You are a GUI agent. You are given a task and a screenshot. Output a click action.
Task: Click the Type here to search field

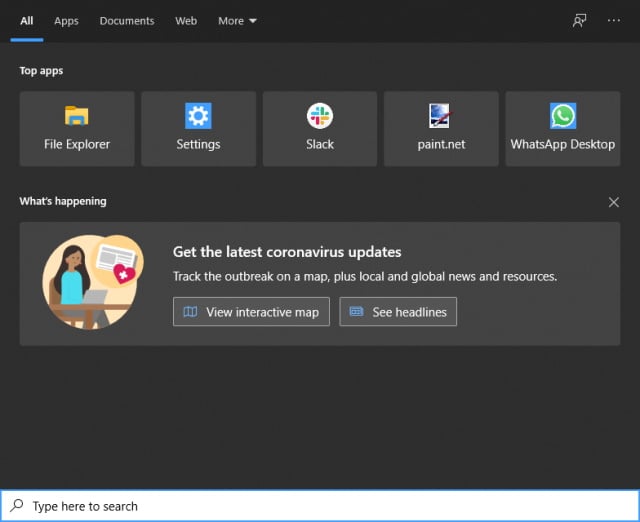tap(320, 506)
